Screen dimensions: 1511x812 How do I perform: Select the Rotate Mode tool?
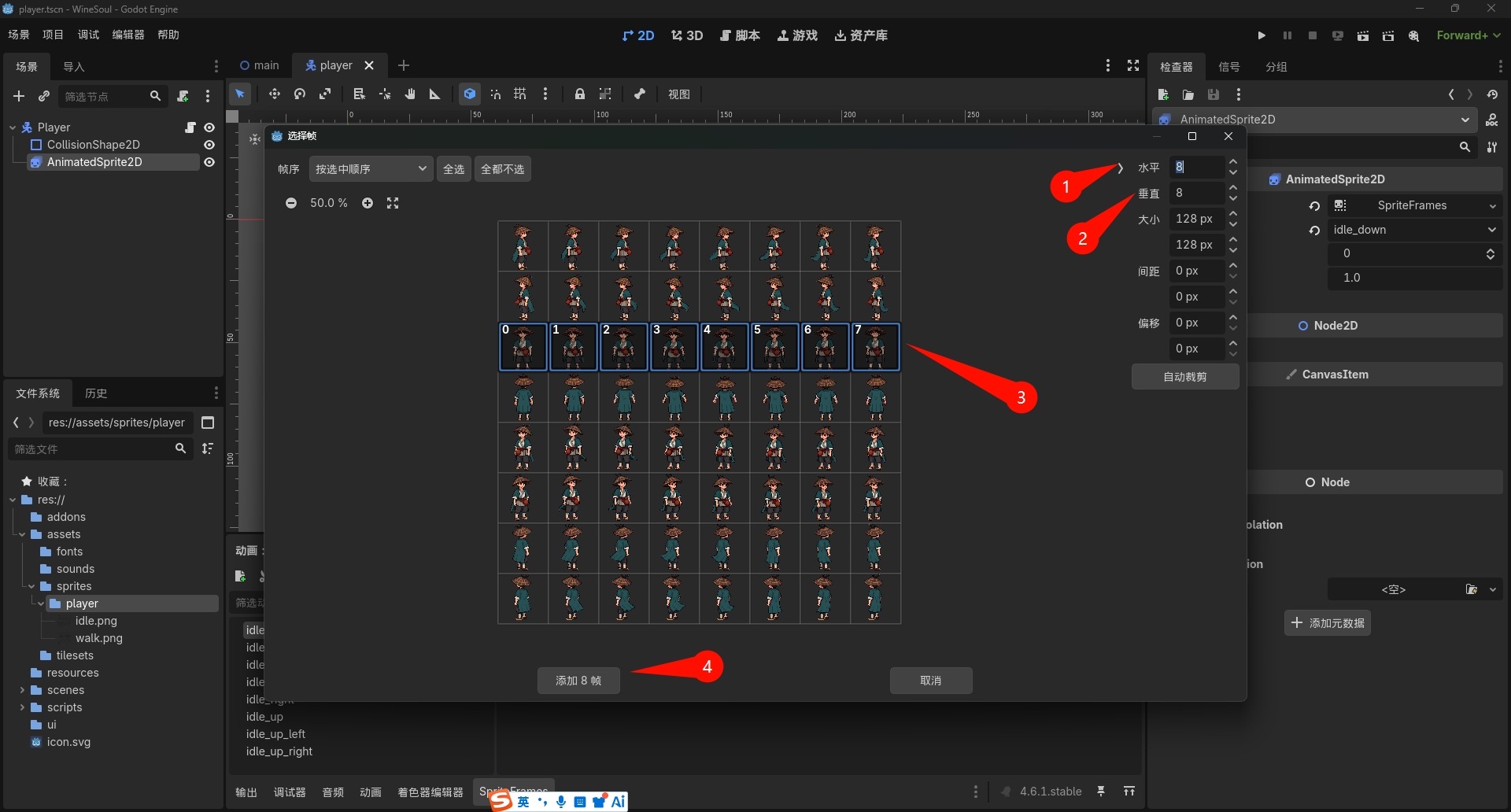tap(299, 94)
